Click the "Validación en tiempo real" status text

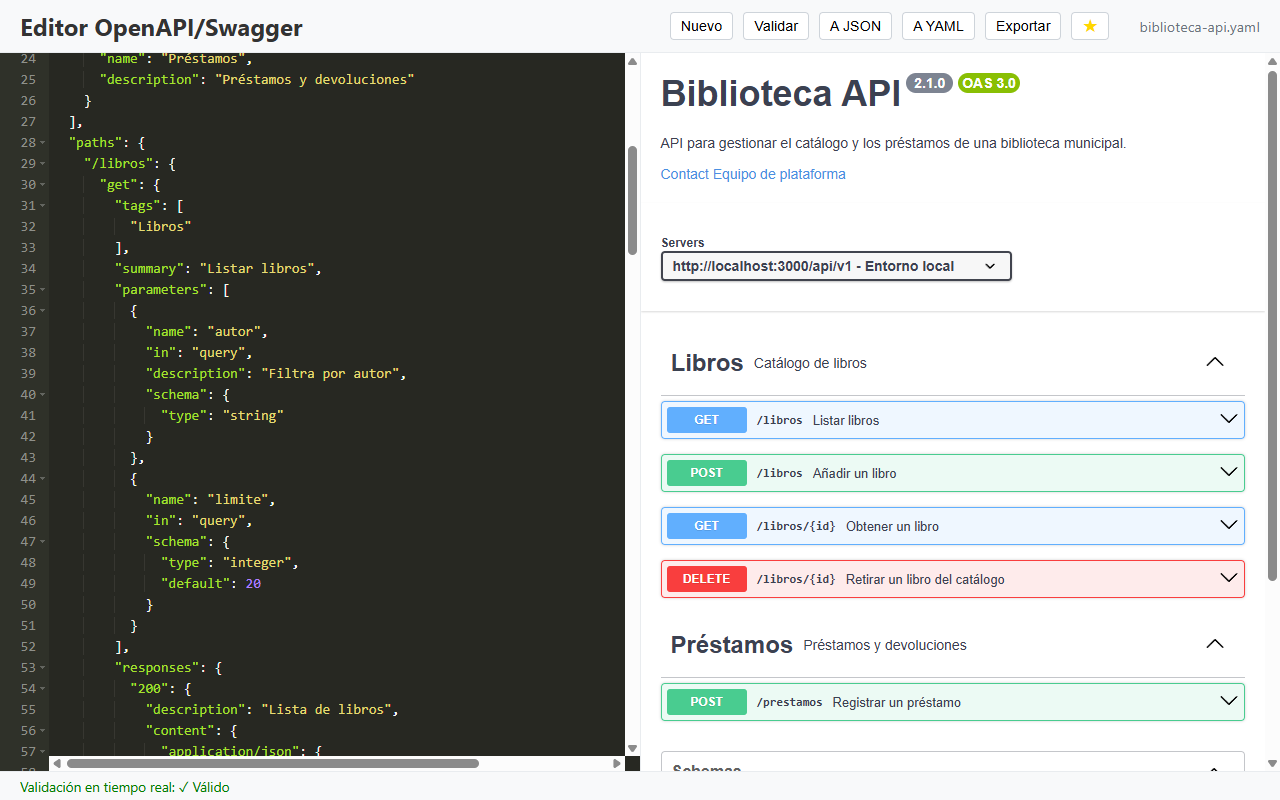click(125, 787)
